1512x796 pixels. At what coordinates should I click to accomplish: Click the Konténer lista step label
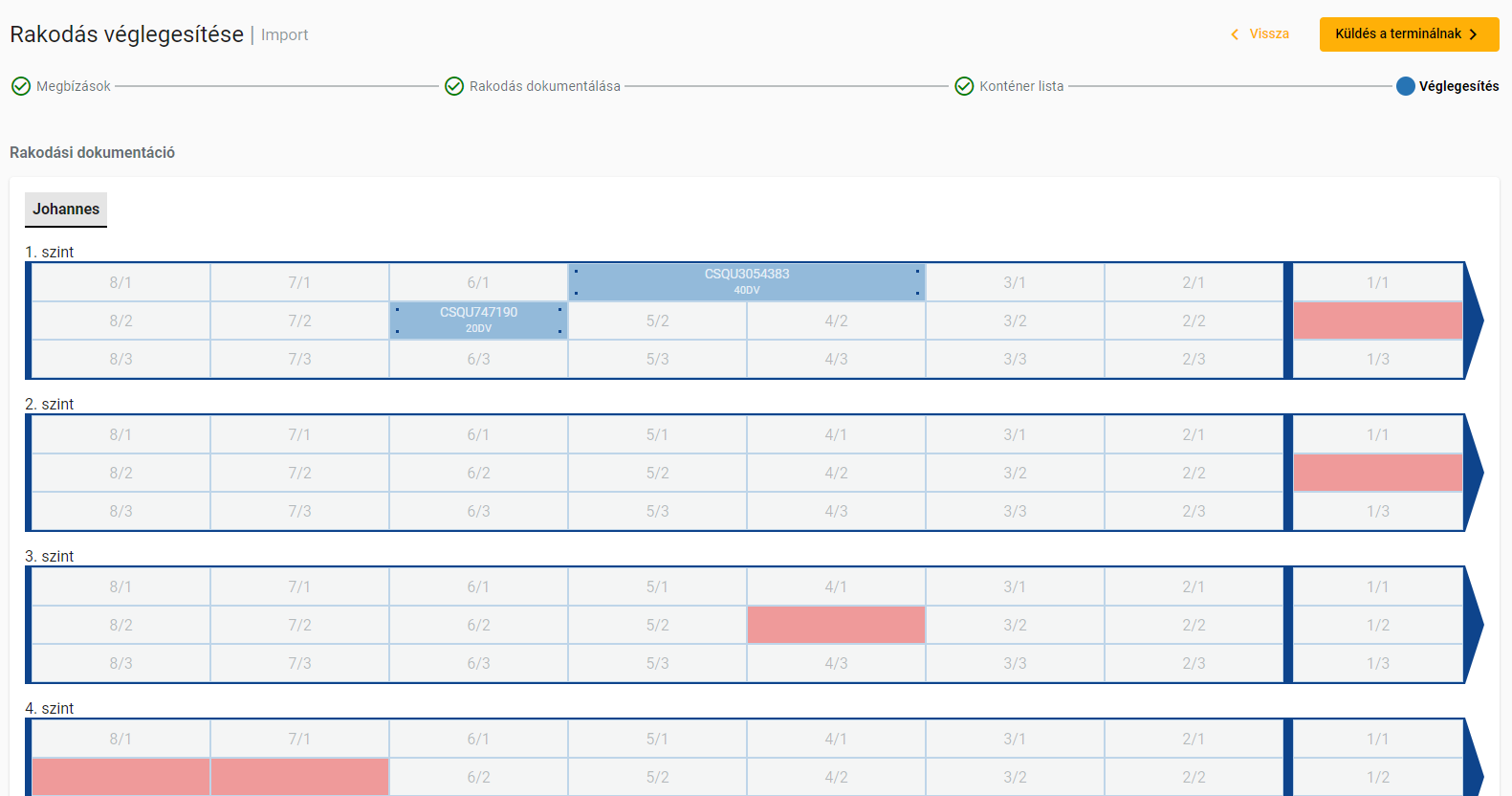(x=1021, y=86)
